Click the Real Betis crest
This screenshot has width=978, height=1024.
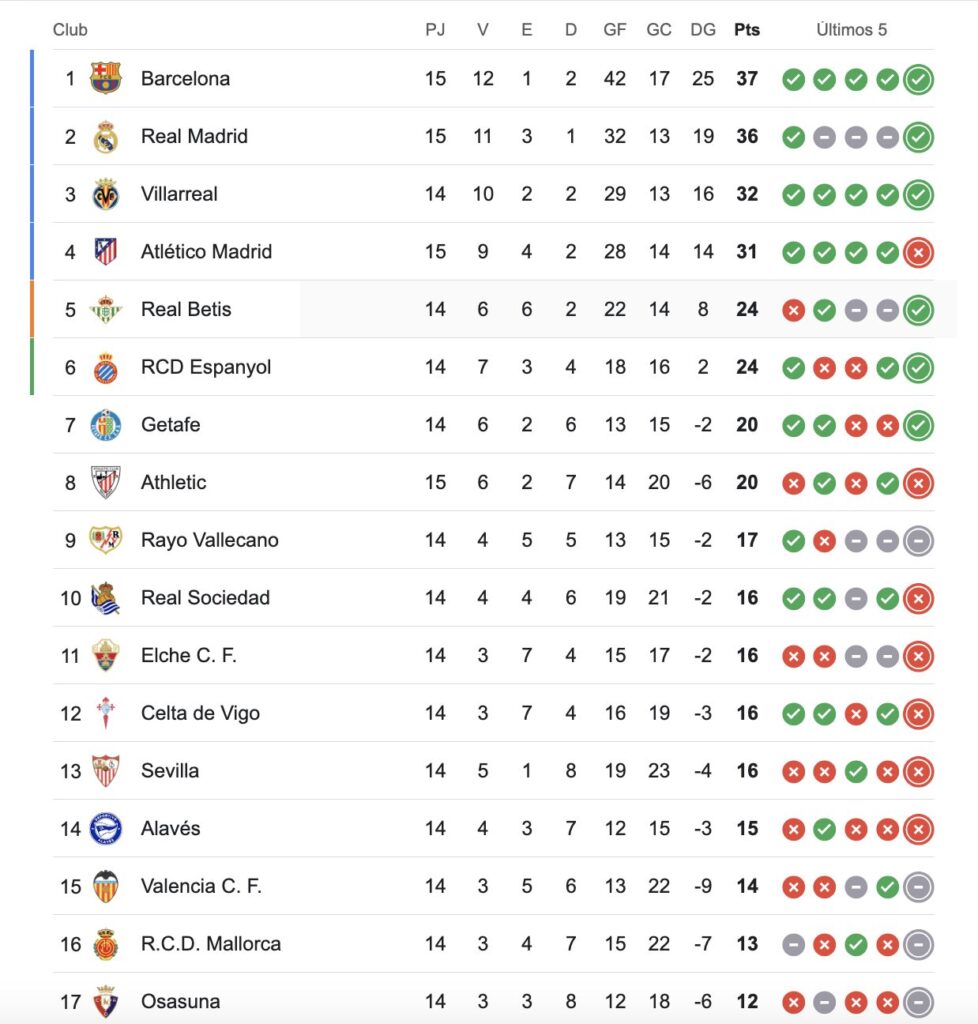[105, 309]
